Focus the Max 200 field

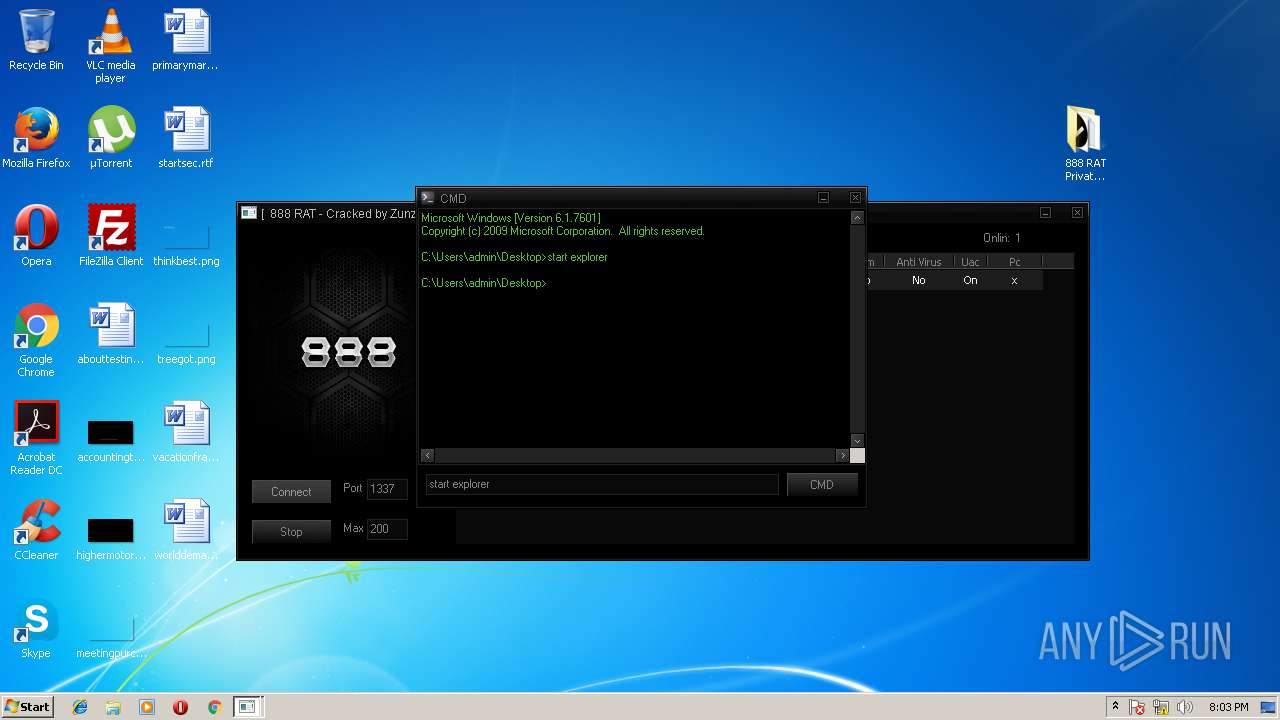coord(387,529)
